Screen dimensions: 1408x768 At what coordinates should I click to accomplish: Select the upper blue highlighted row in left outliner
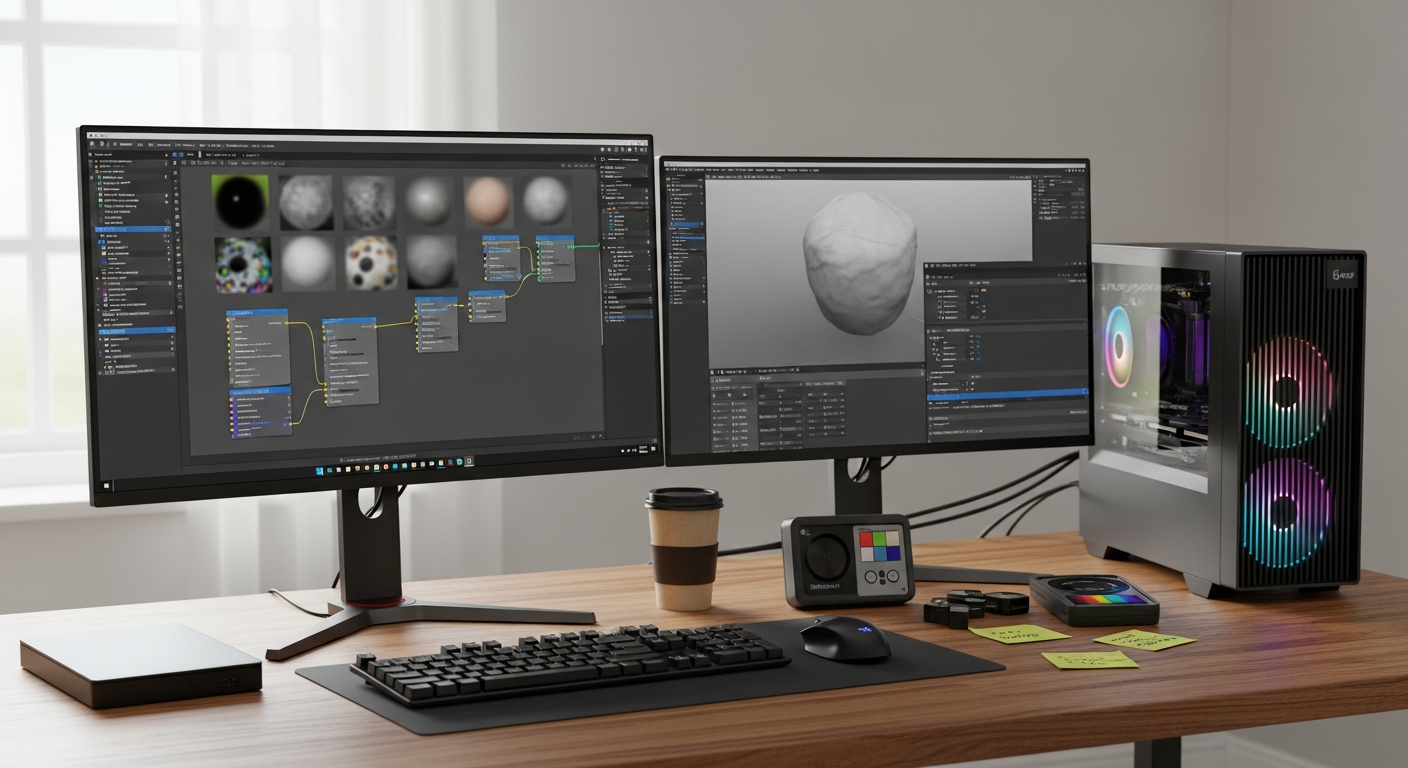pos(132,230)
